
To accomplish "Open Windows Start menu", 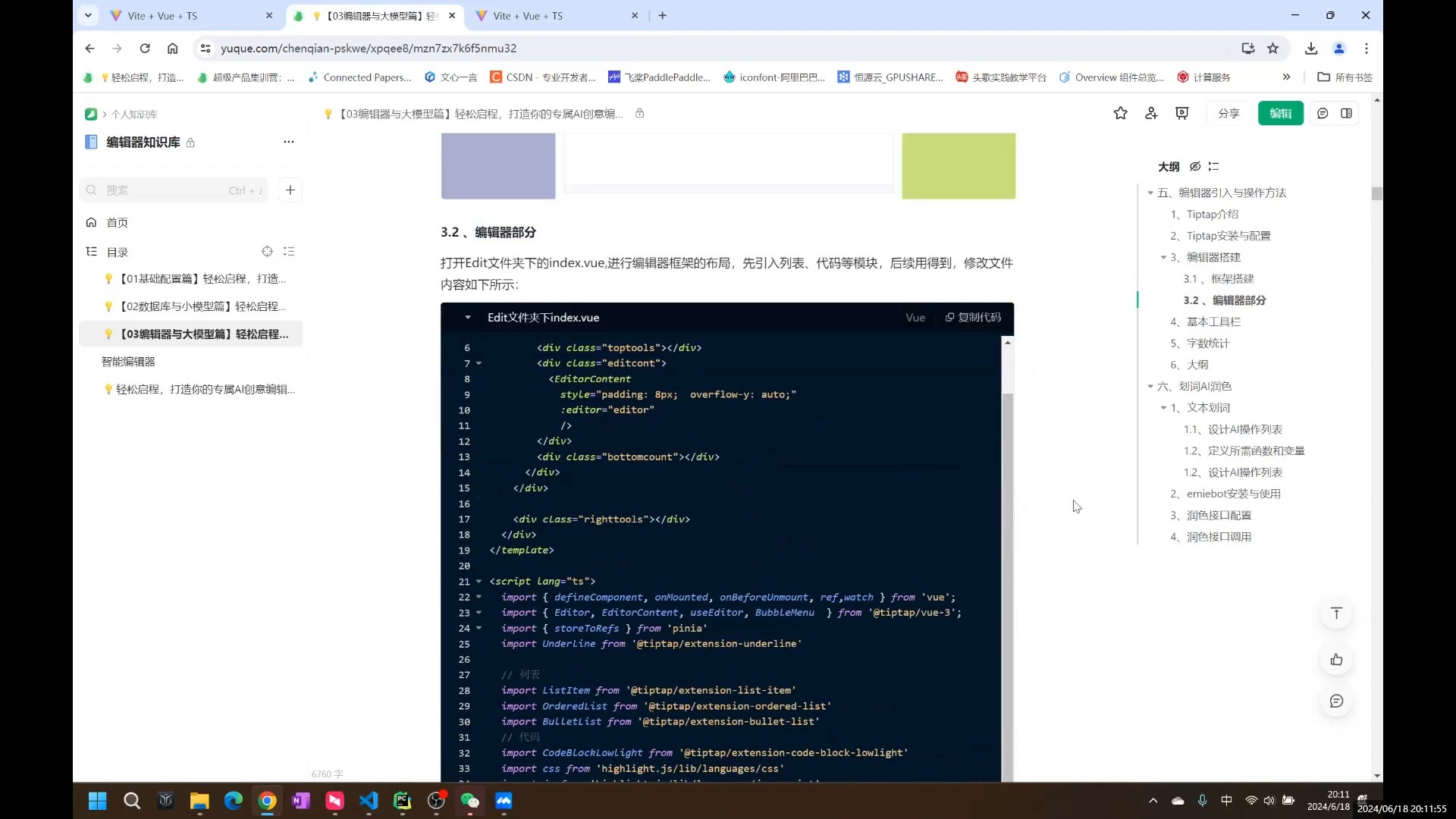I will pos(97,802).
